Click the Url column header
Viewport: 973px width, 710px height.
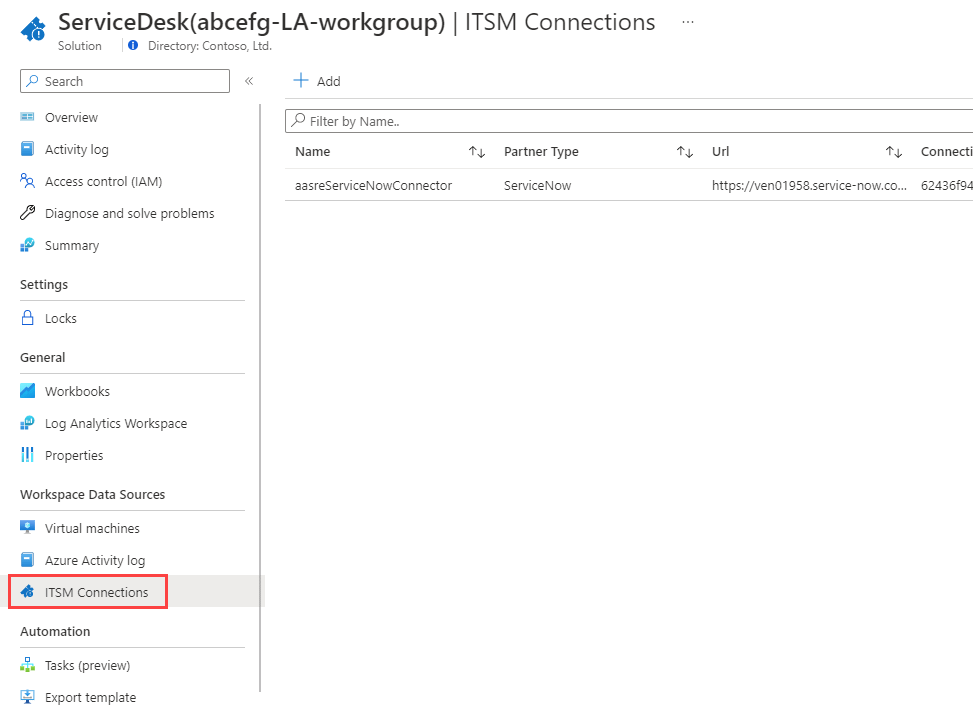tap(720, 151)
